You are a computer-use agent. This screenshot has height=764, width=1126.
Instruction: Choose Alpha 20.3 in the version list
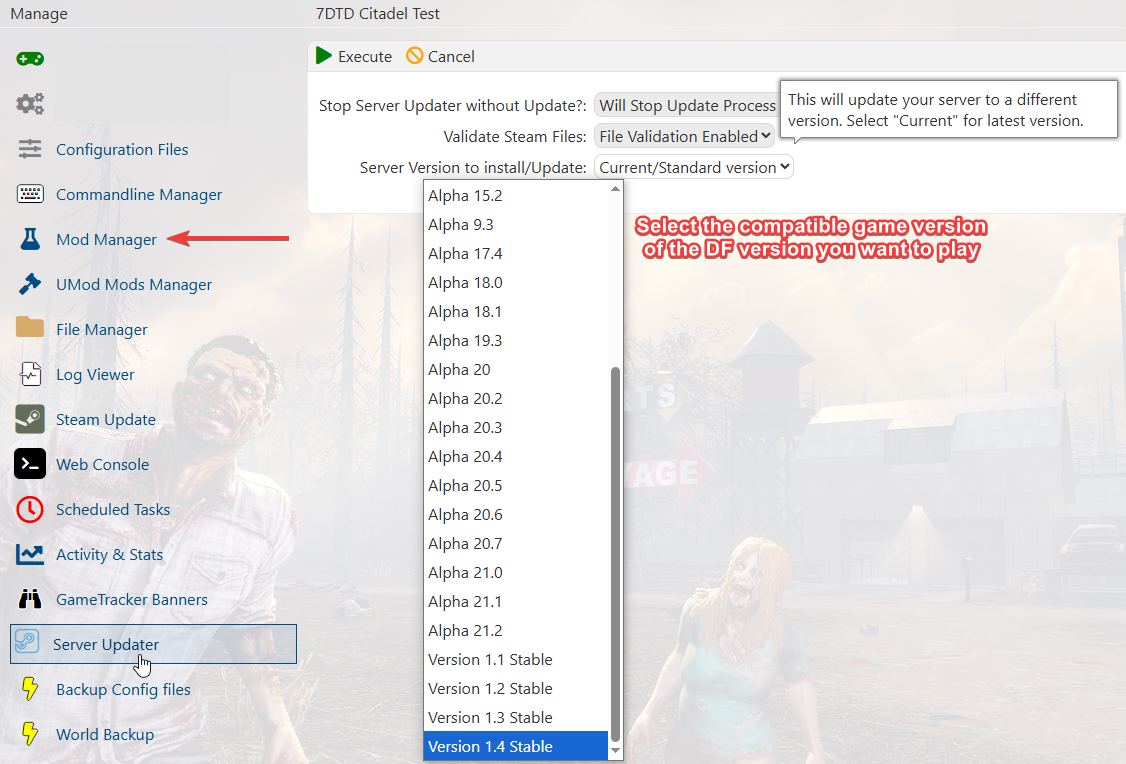(x=516, y=427)
